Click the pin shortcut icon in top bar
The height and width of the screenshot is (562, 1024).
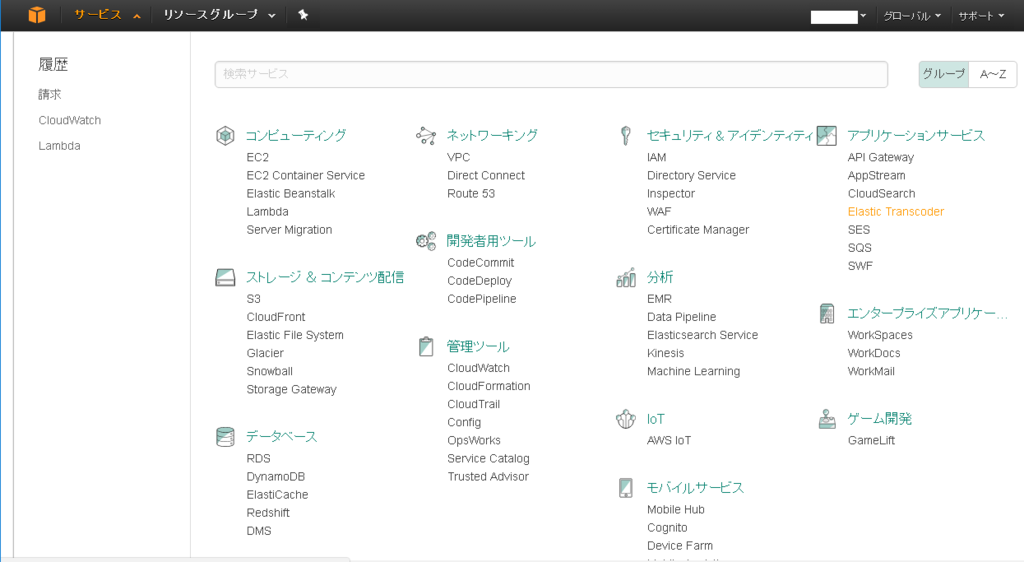[303, 15]
